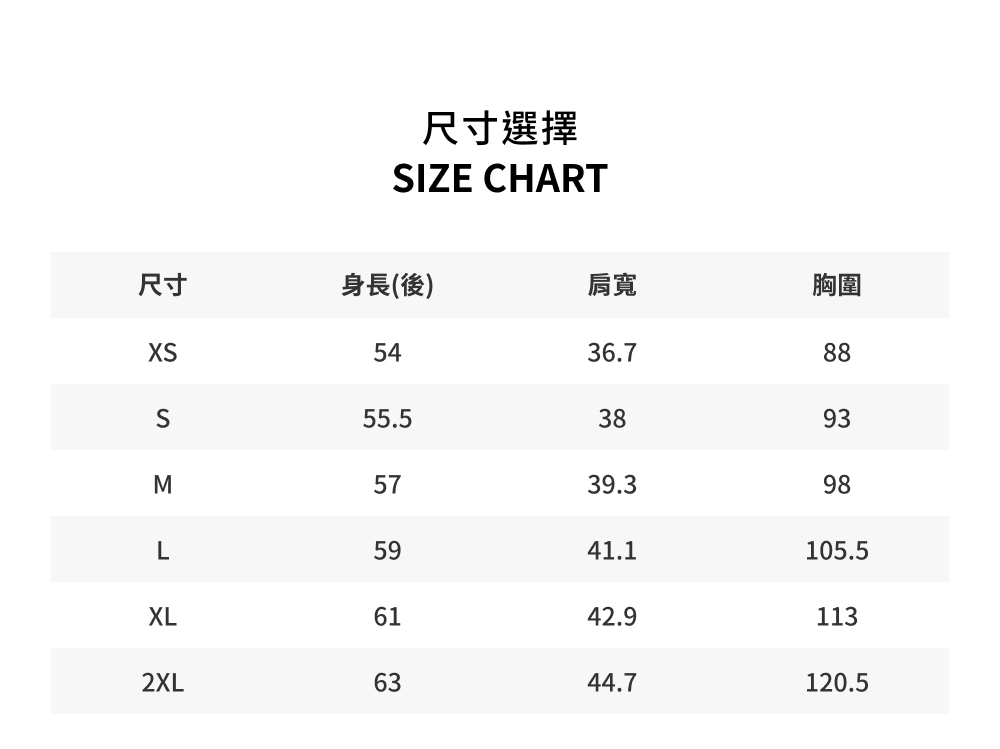Screen dimensions: 1000x749
Task: Click the 44.7 shoulder width value
Action: 612,683
